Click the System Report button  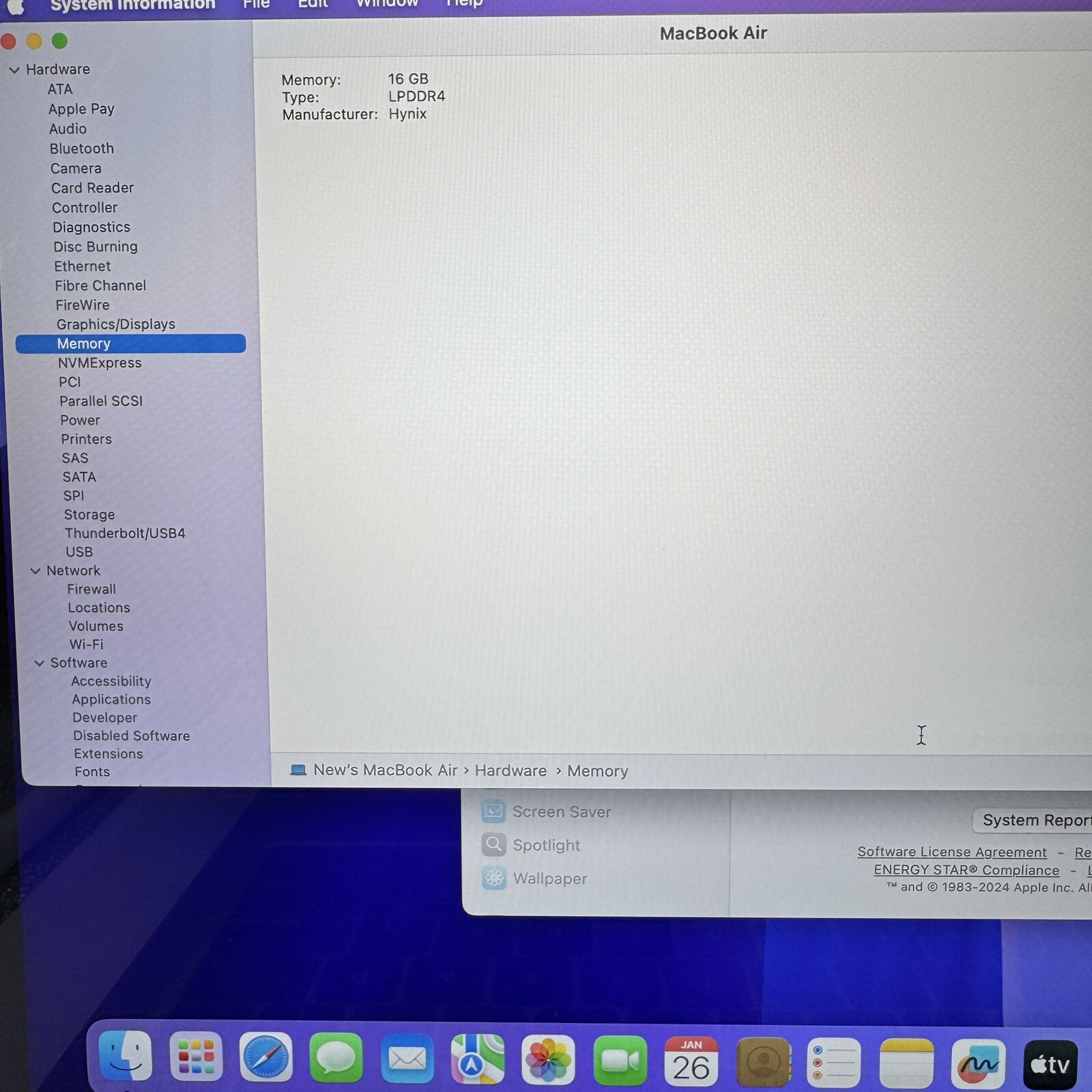pyautogui.click(x=1033, y=820)
